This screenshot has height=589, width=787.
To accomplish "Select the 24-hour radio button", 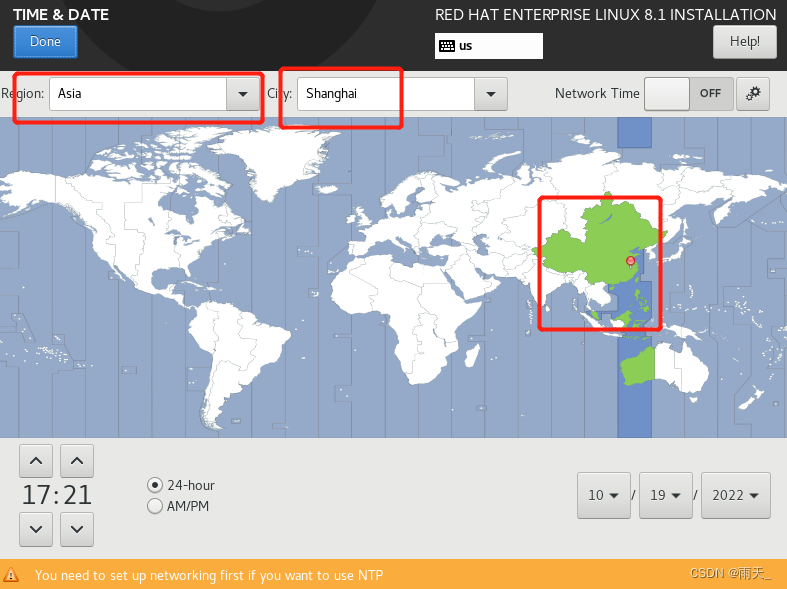I will tap(155, 485).
